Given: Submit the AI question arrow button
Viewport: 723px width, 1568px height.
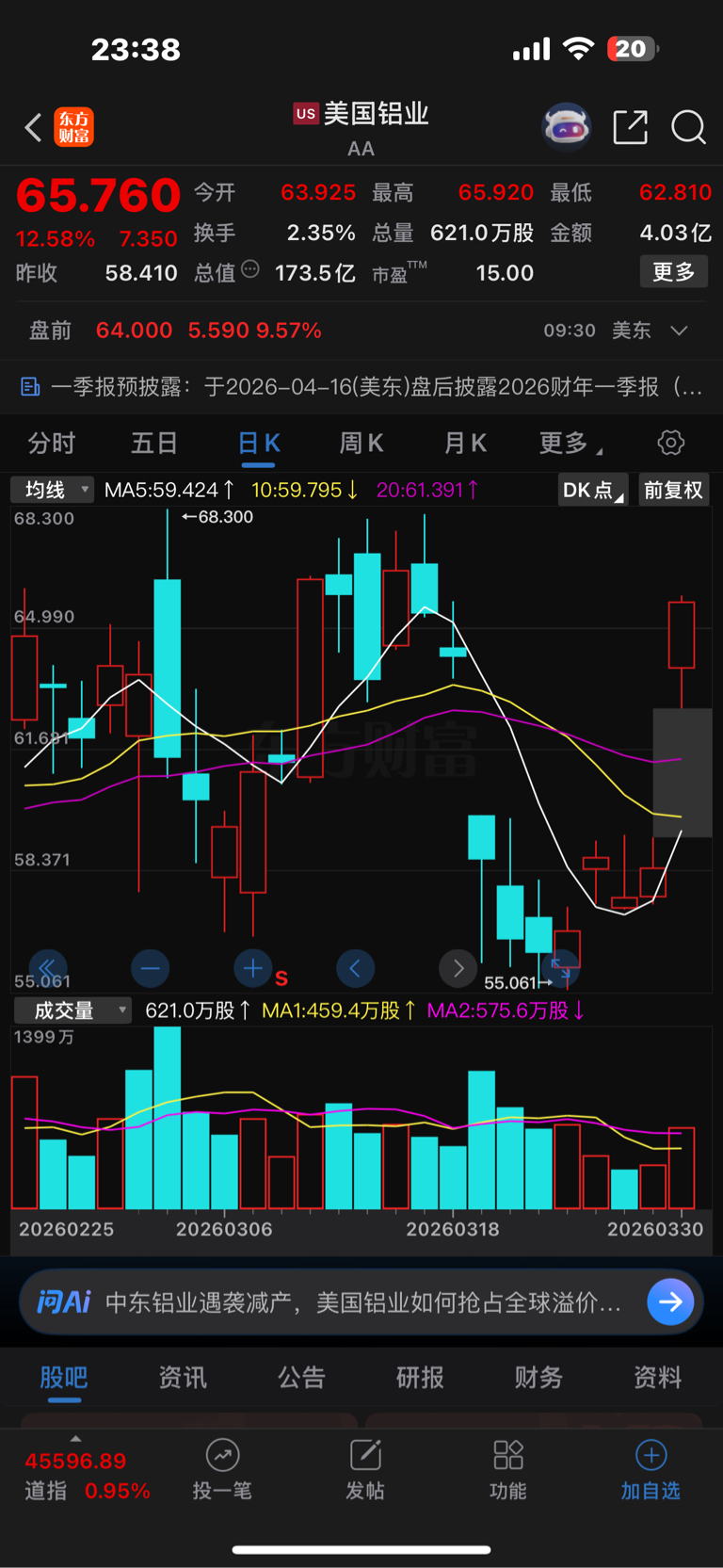Looking at the screenshot, I should [x=670, y=1302].
